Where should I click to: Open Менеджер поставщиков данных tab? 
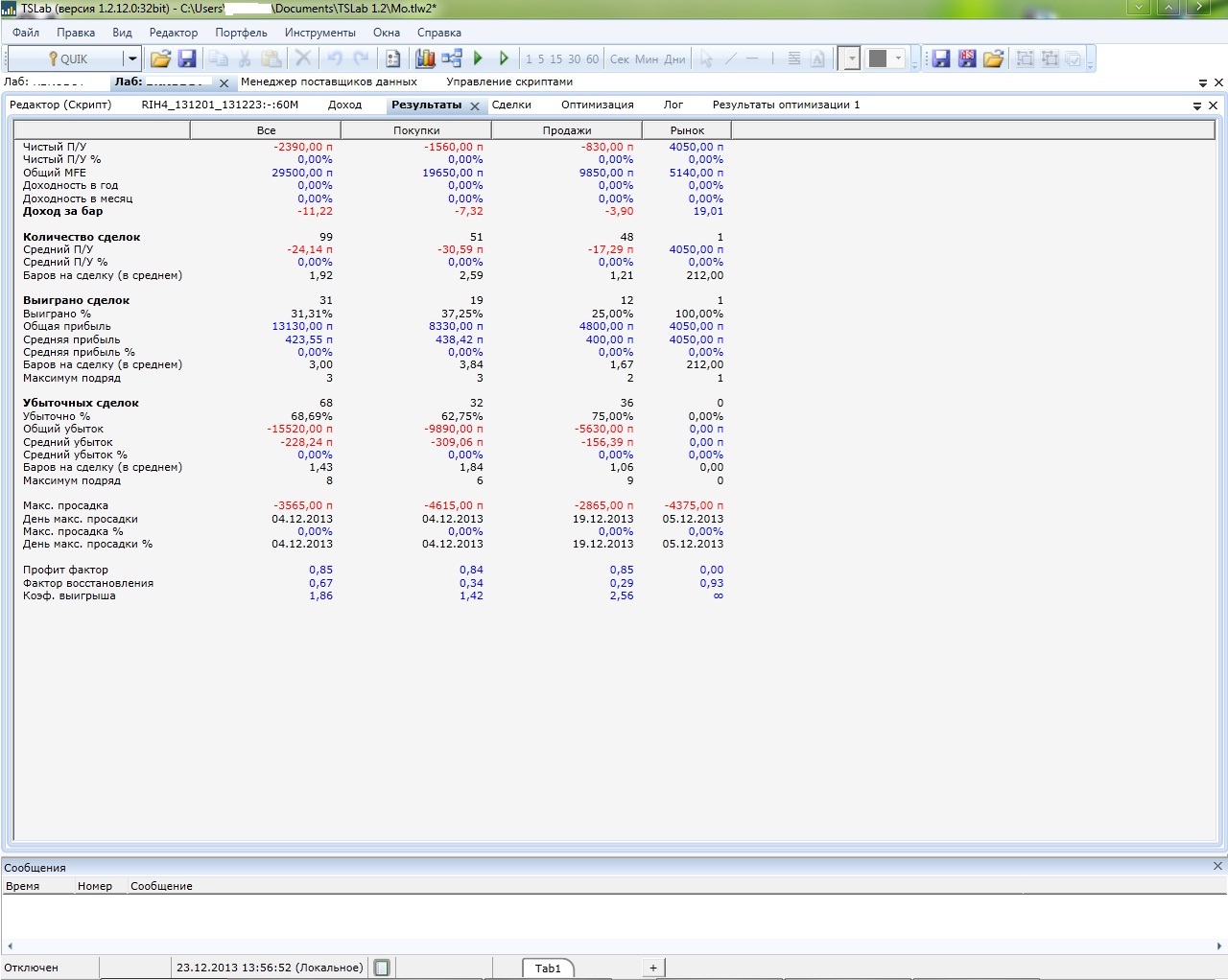tap(328, 82)
